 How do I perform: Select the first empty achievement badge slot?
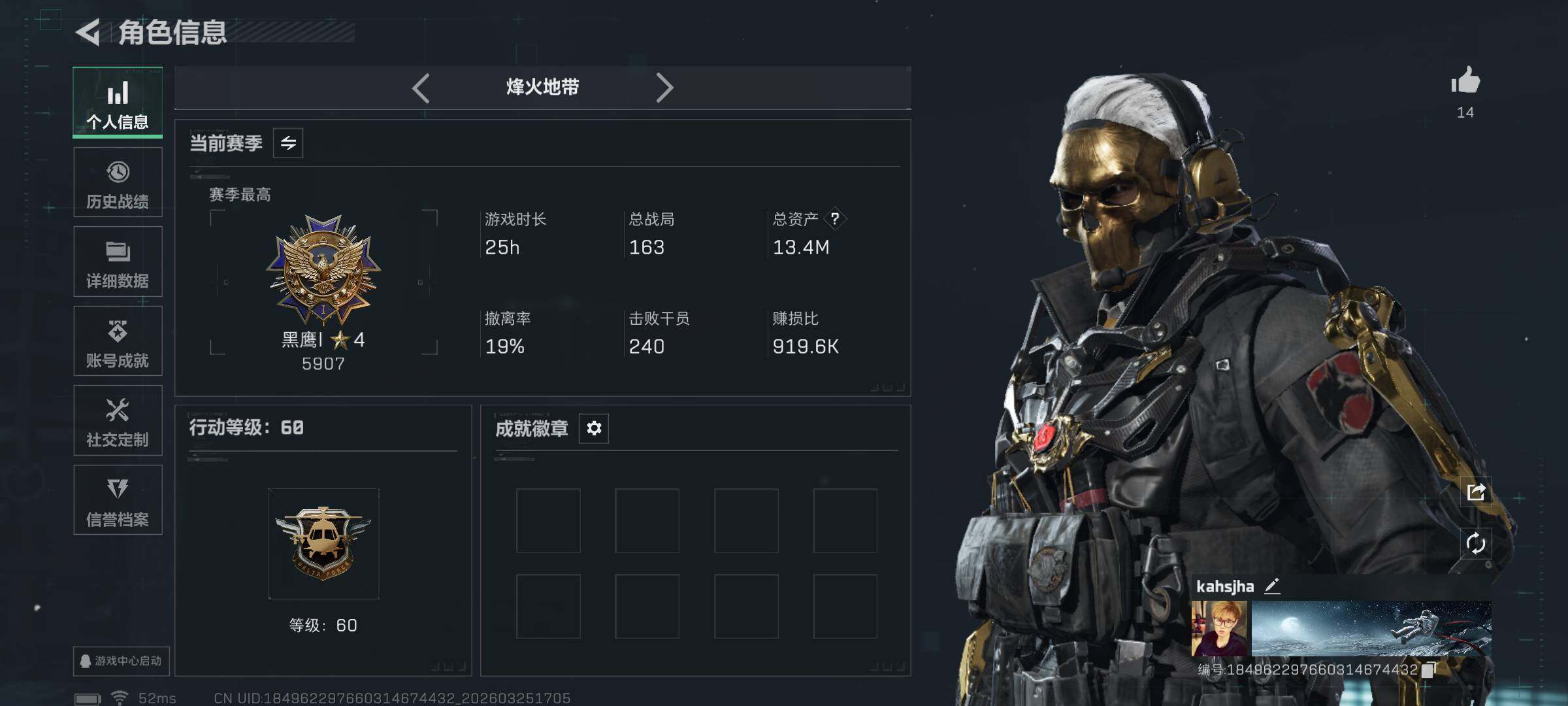pyautogui.click(x=548, y=521)
